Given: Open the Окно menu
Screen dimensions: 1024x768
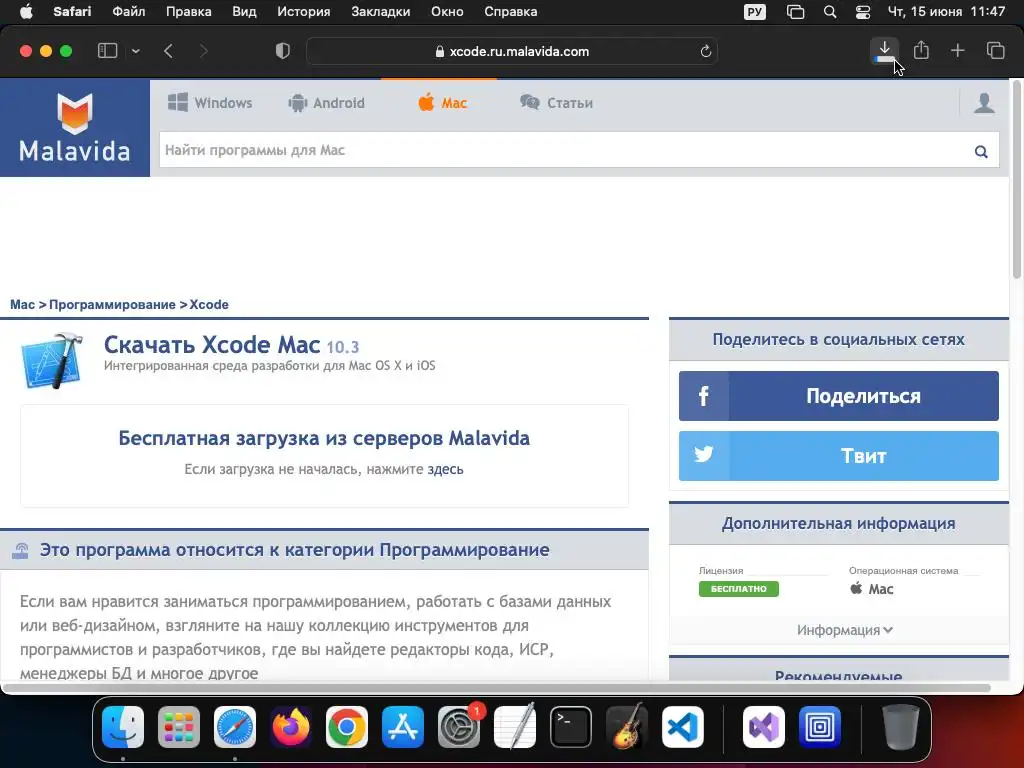Looking at the screenshot, I should (447, 12).
